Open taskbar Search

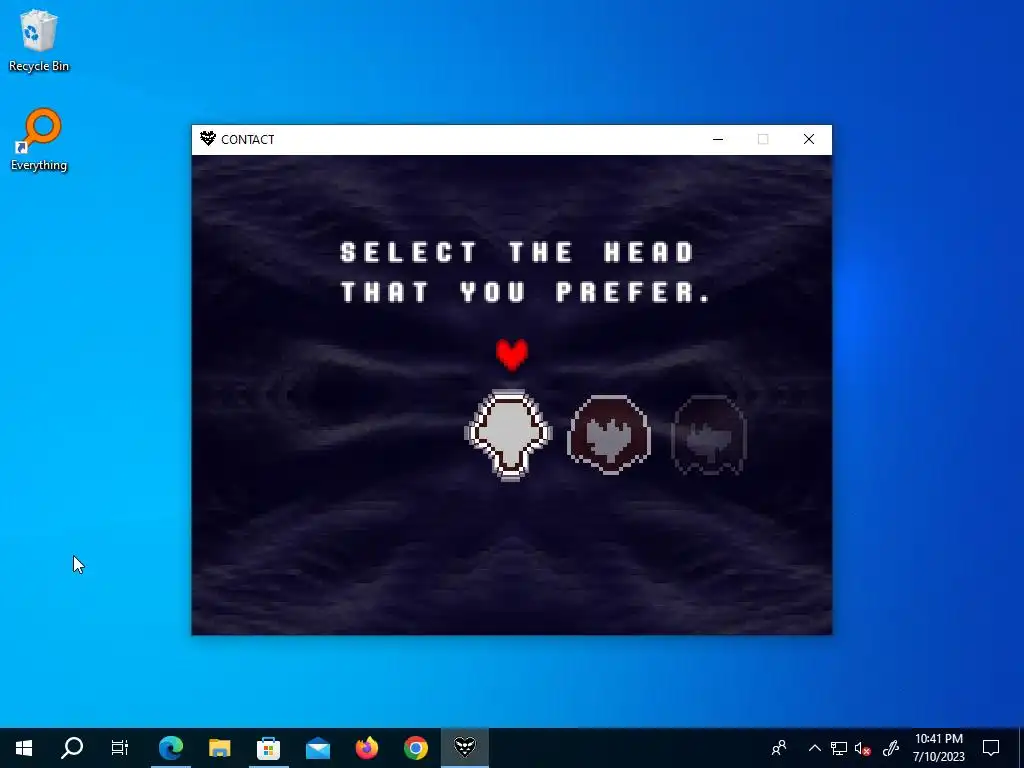[72, 748]
